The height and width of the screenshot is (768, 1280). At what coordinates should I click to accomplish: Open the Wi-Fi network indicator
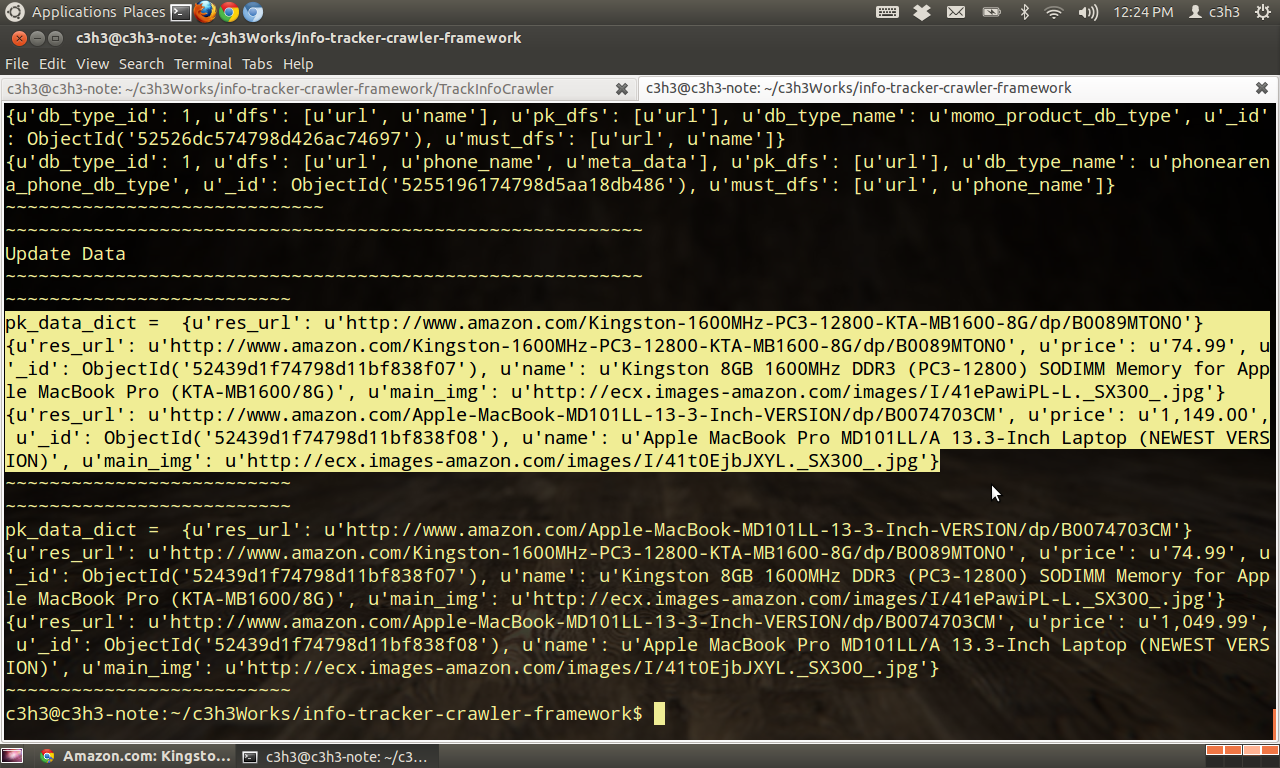coord(1054,12)
